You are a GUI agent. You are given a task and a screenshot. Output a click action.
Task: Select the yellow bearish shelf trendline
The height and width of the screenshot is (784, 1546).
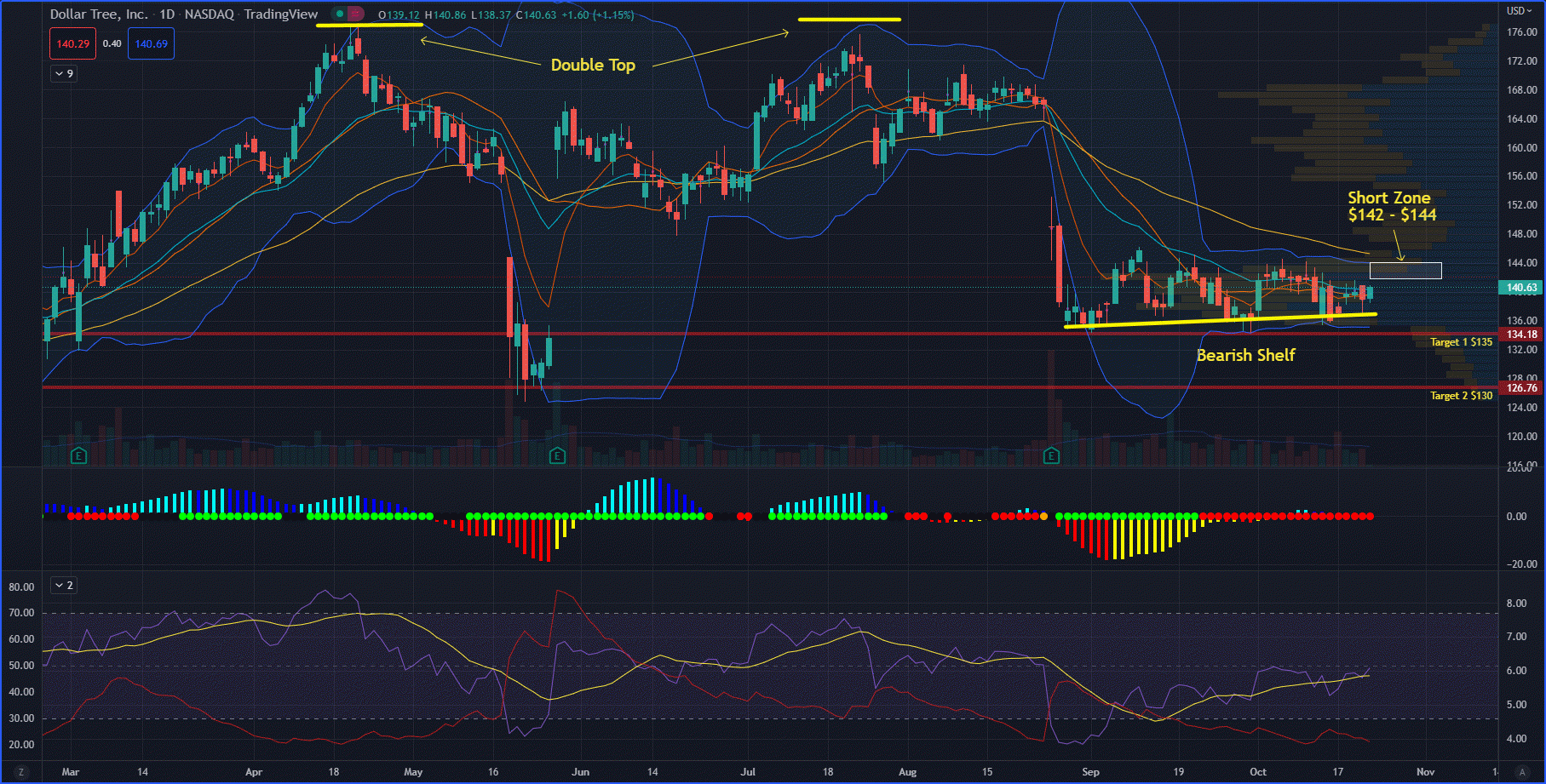coord(1220,320)
